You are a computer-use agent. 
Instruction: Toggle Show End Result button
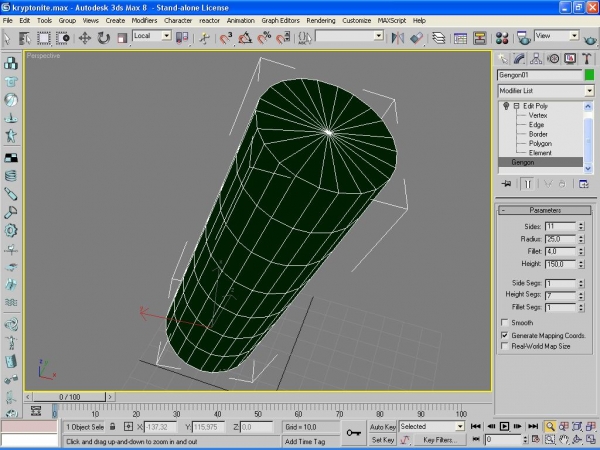coord(527,184)
